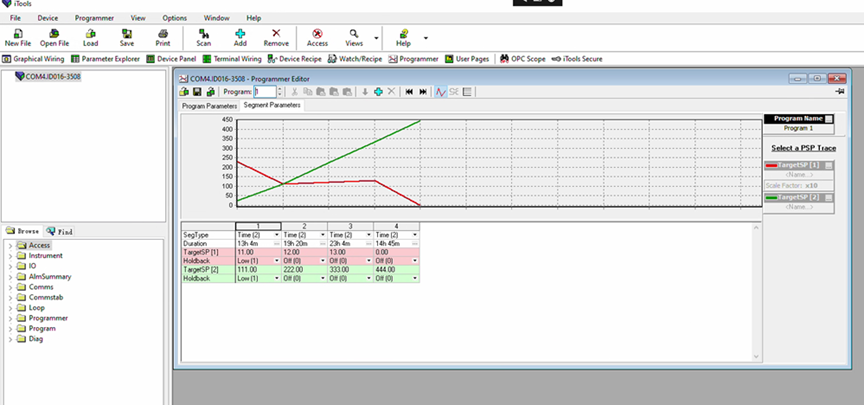Image resolution: width=864 pixels, height=405 pixels.
Task: Open the Parameter Explorer view
Action: pyautogui.click(x=105, y=59)
